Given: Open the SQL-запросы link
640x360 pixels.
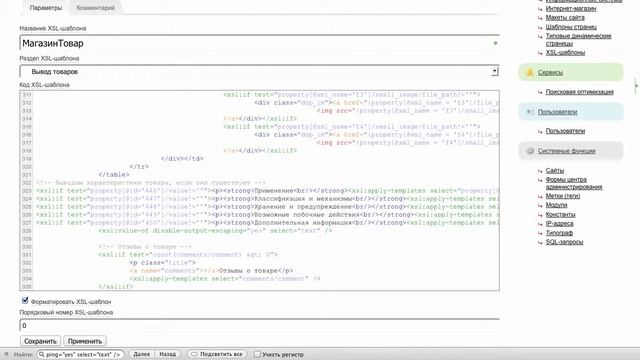Looking at the screenshot, I should pos(564,242).
